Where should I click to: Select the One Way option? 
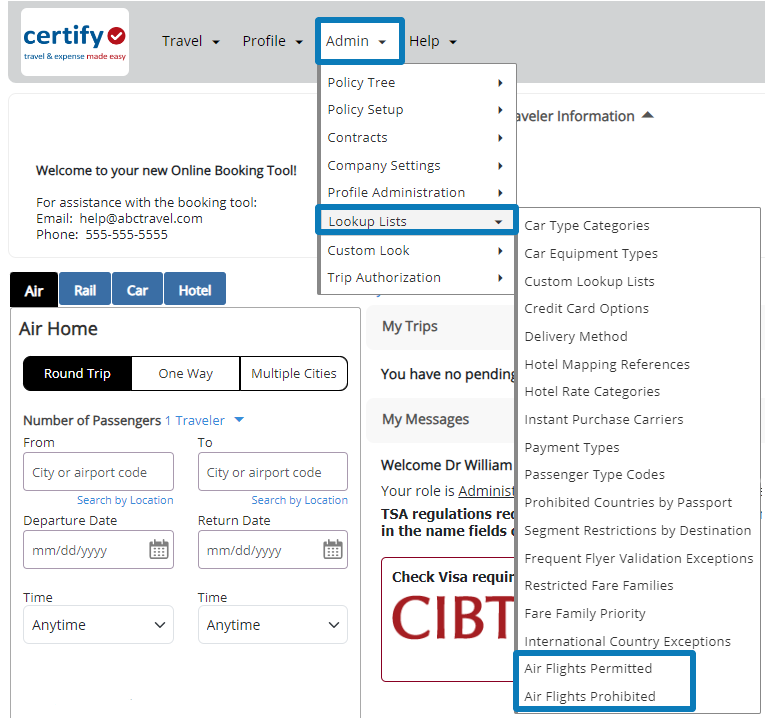[185, 373]
